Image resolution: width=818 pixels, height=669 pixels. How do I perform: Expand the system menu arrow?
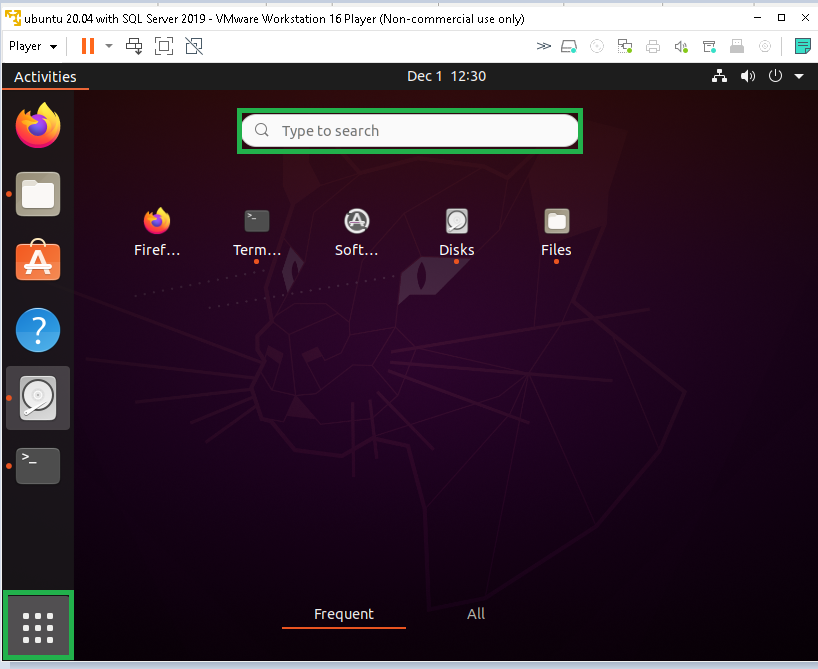(799, 76)
